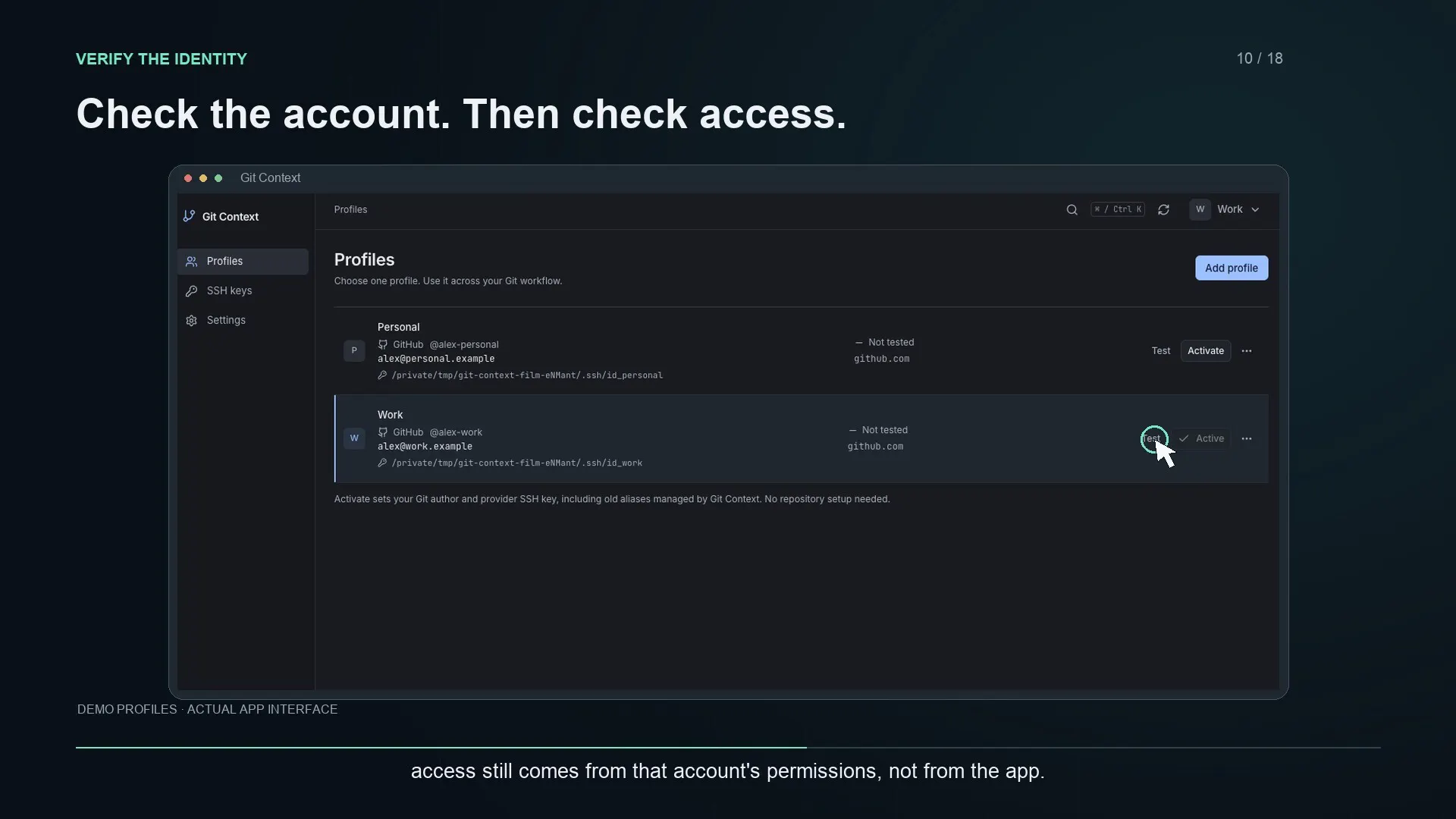Viewport: 1456px width, 819px height.
Task: Select the alex@work.example email text
Action: click(425, 447)
